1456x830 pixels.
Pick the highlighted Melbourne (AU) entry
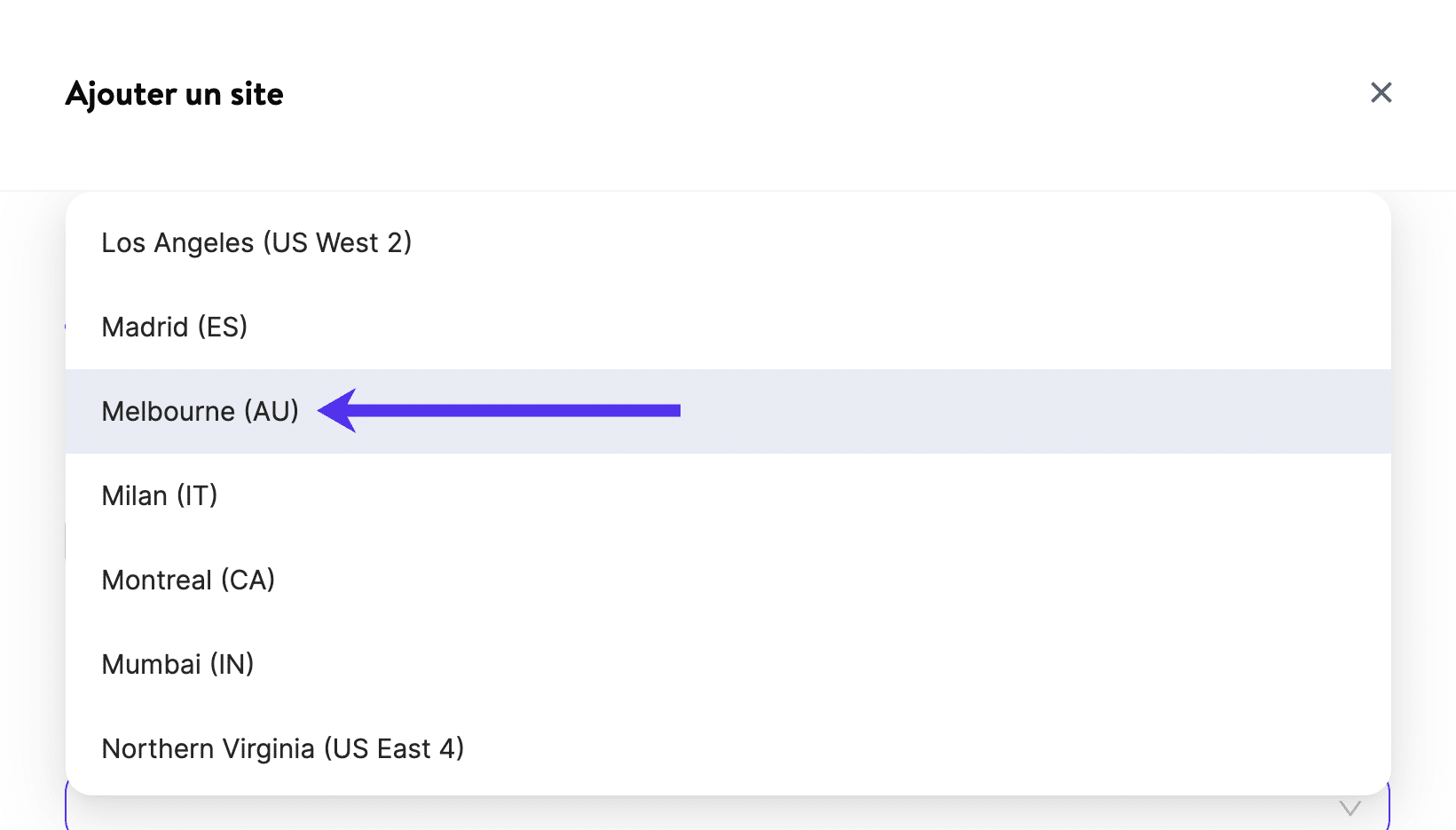[x=201, y=411]
